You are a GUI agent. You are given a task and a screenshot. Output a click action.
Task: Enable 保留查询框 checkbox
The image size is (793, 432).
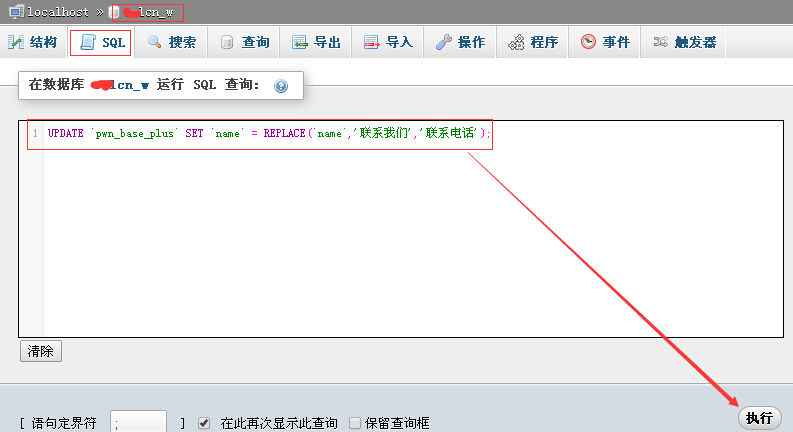pos(355,423)
